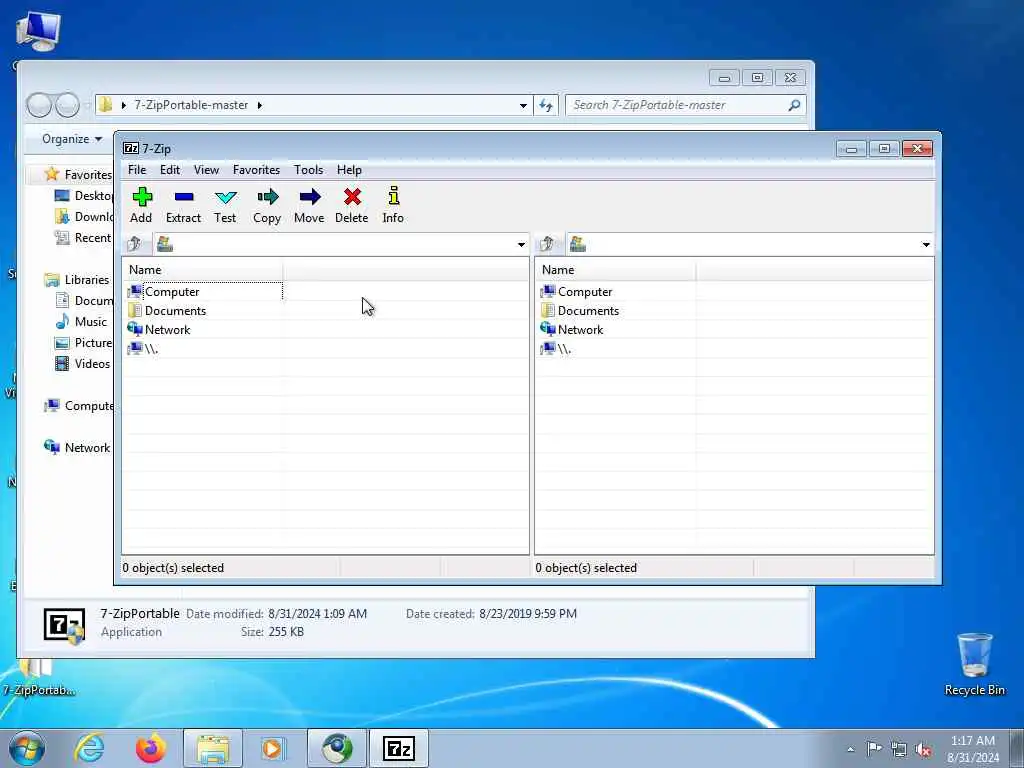Open the View menu in 7-Zip

click(x=206, y=170)
